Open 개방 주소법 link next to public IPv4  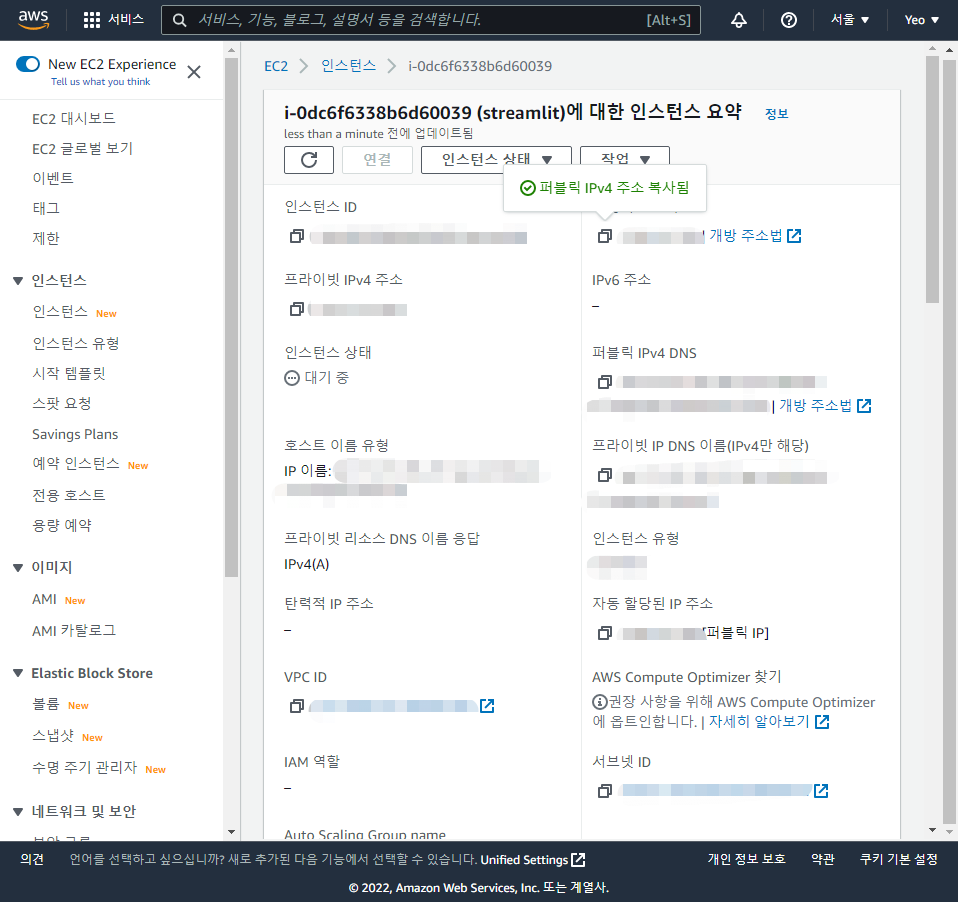click(755, 236)
